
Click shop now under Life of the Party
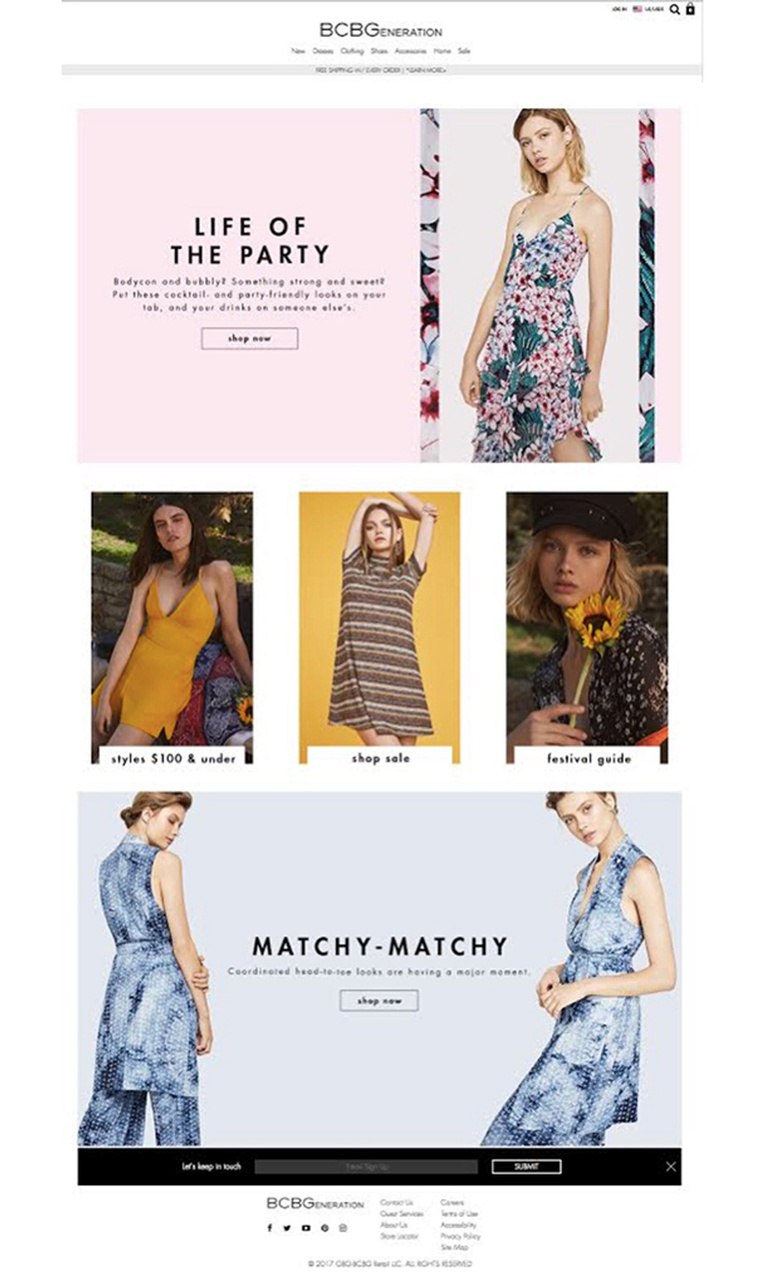click(x=250, y=338)
